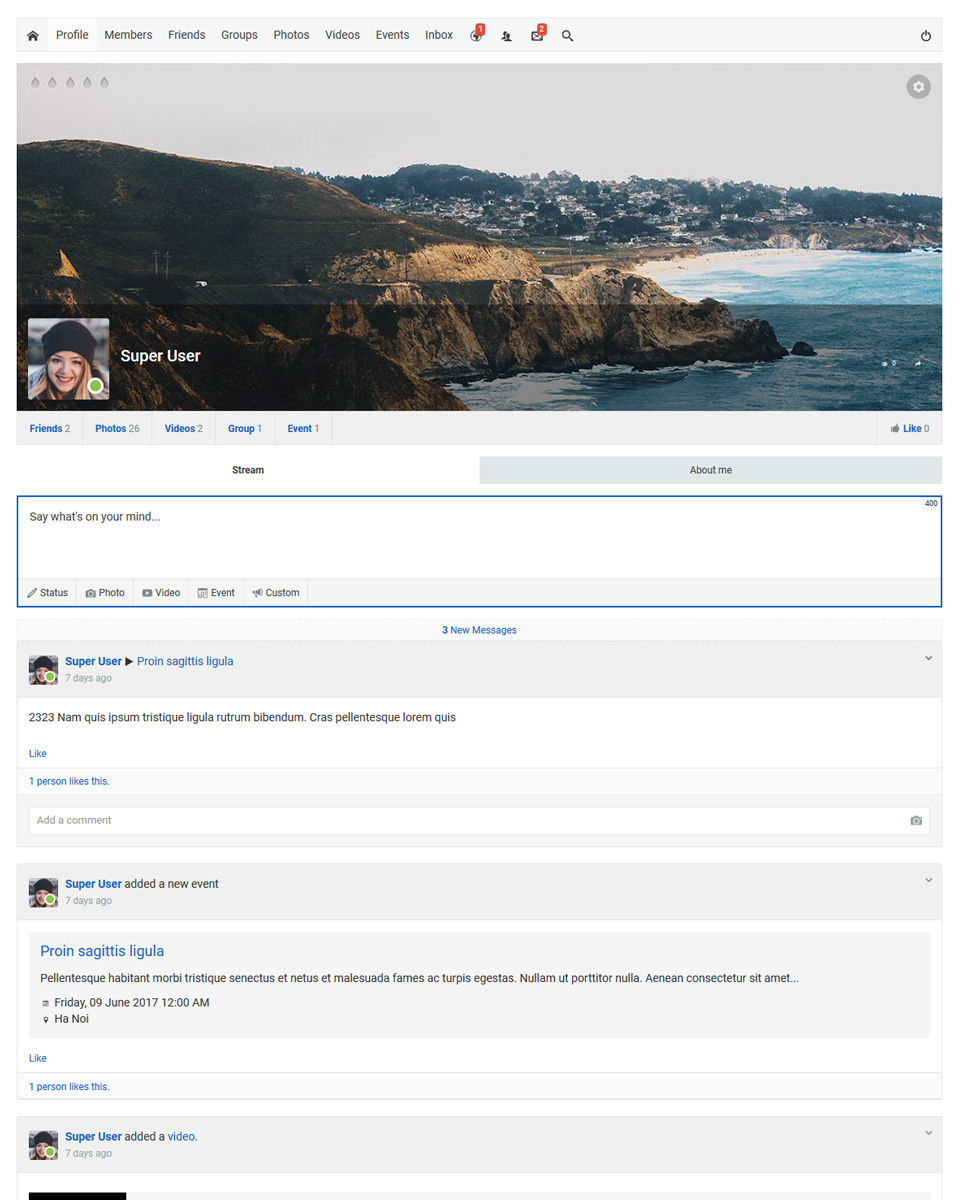This screenshot has height=1200, width=960.
Task: Open the Friends menu item
Action: (186, 35)
